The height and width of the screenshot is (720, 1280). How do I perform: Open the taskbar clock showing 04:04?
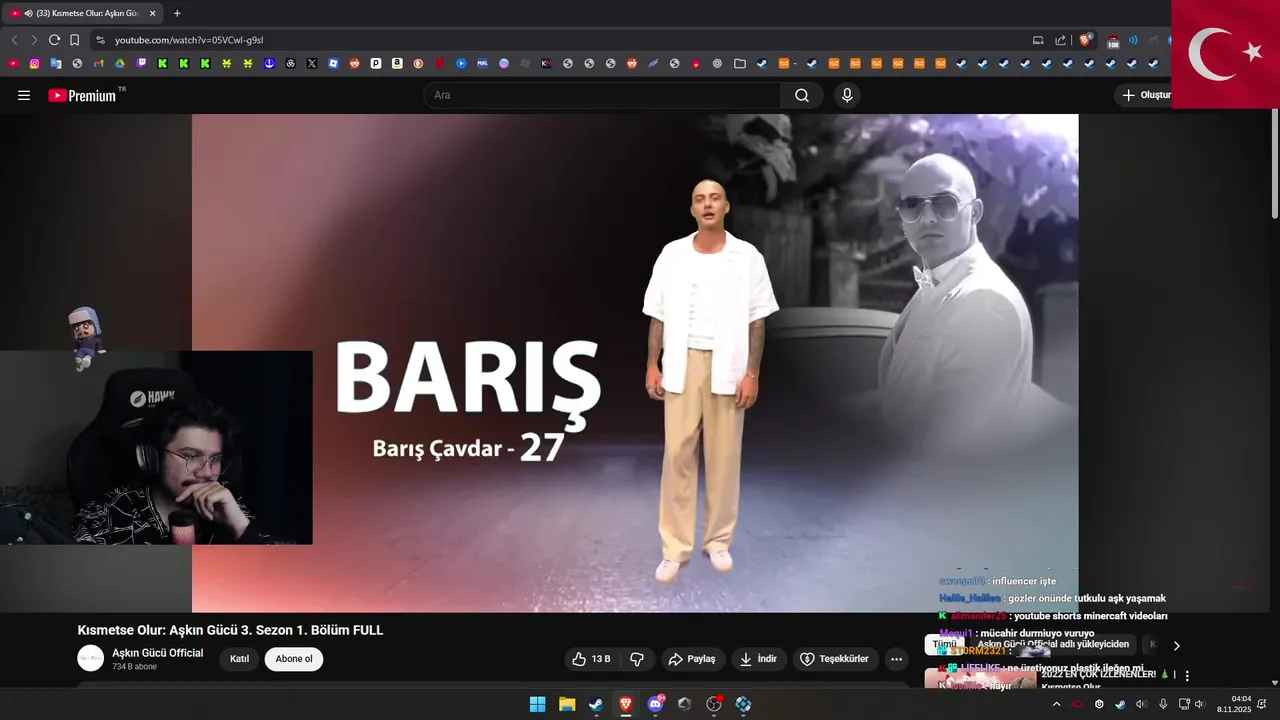(1233, 704)
